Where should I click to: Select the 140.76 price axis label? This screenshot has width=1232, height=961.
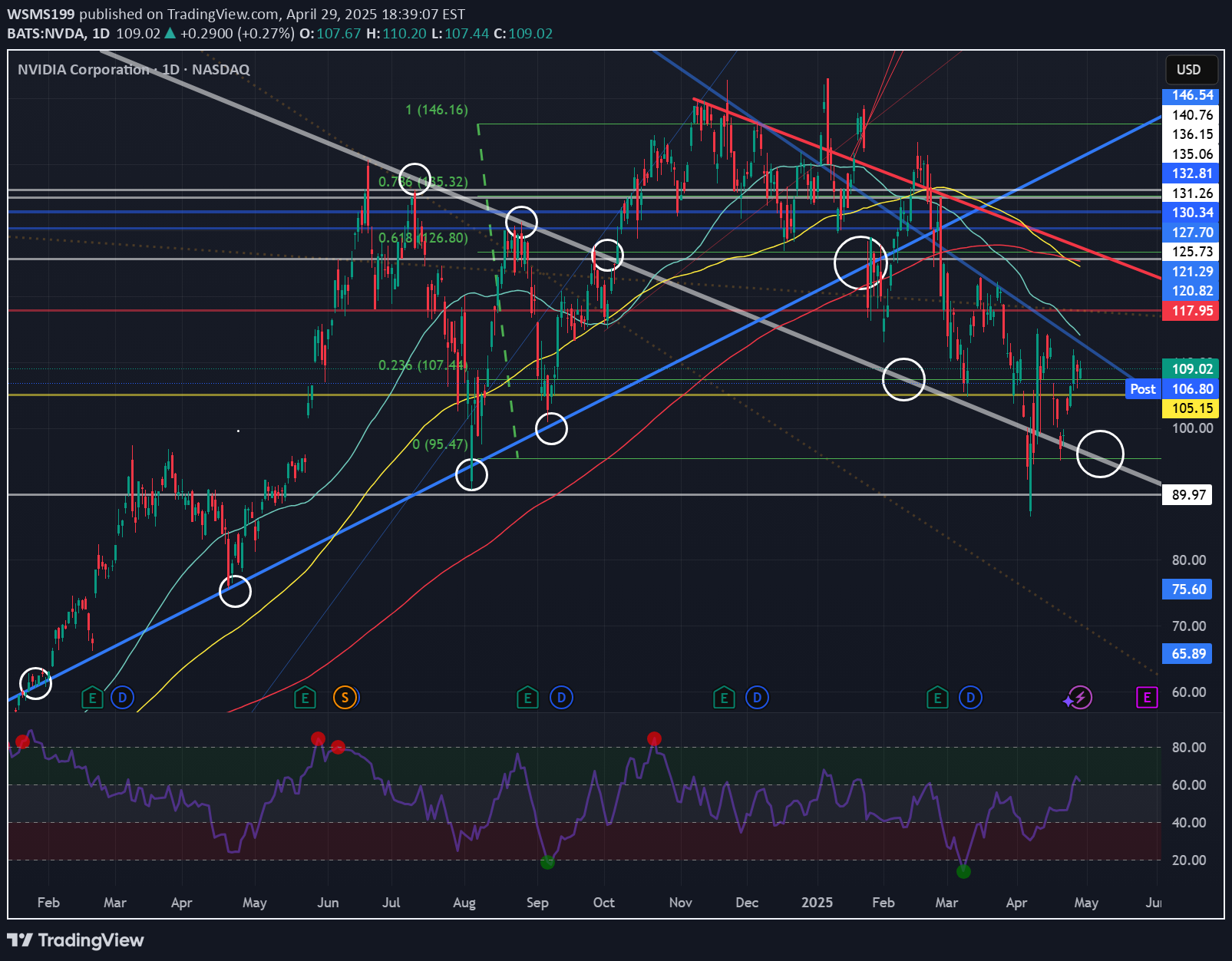coord(1191,115)
